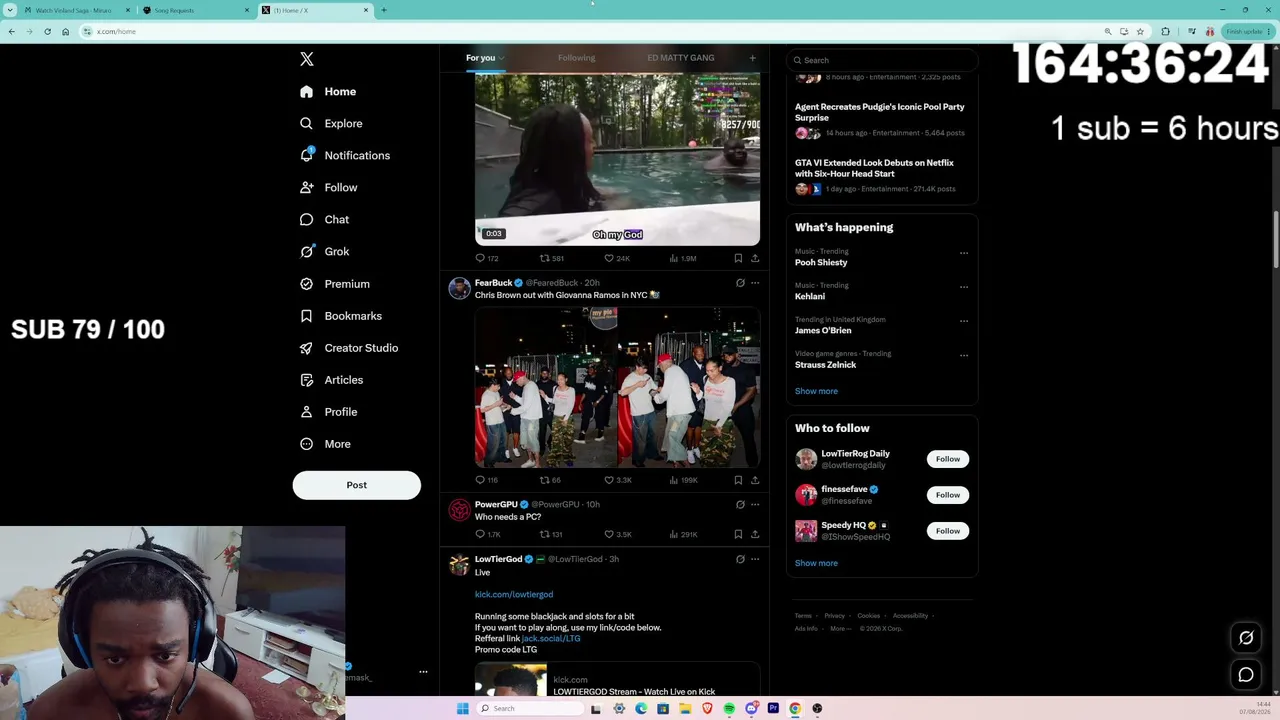
Task: Bookmark the pool video post
Action: [738, 258]
